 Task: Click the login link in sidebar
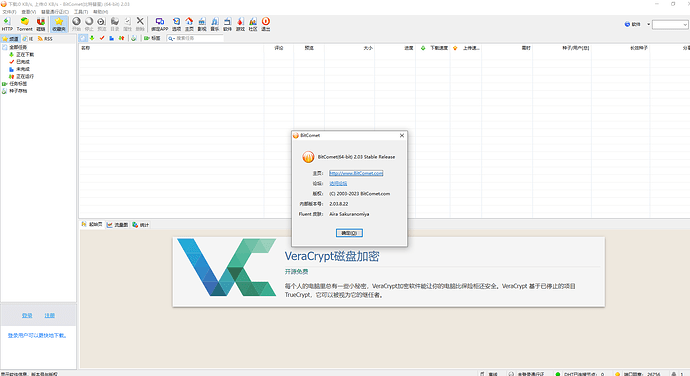point(27,316)
